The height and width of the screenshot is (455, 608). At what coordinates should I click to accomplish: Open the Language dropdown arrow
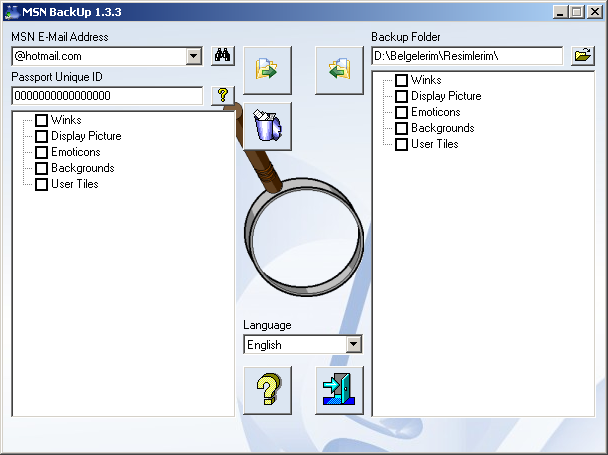coord(354,344)
